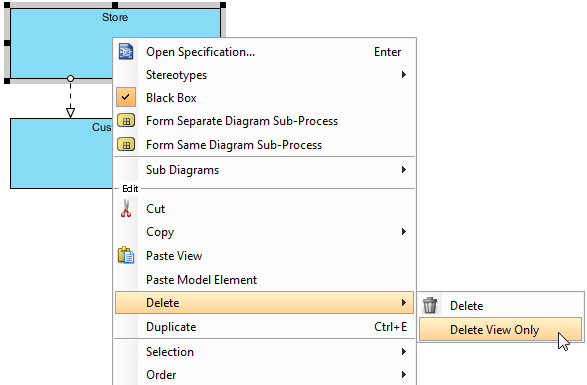
Task: Open the Selection menu entry
Action: [x=264, y=352]
